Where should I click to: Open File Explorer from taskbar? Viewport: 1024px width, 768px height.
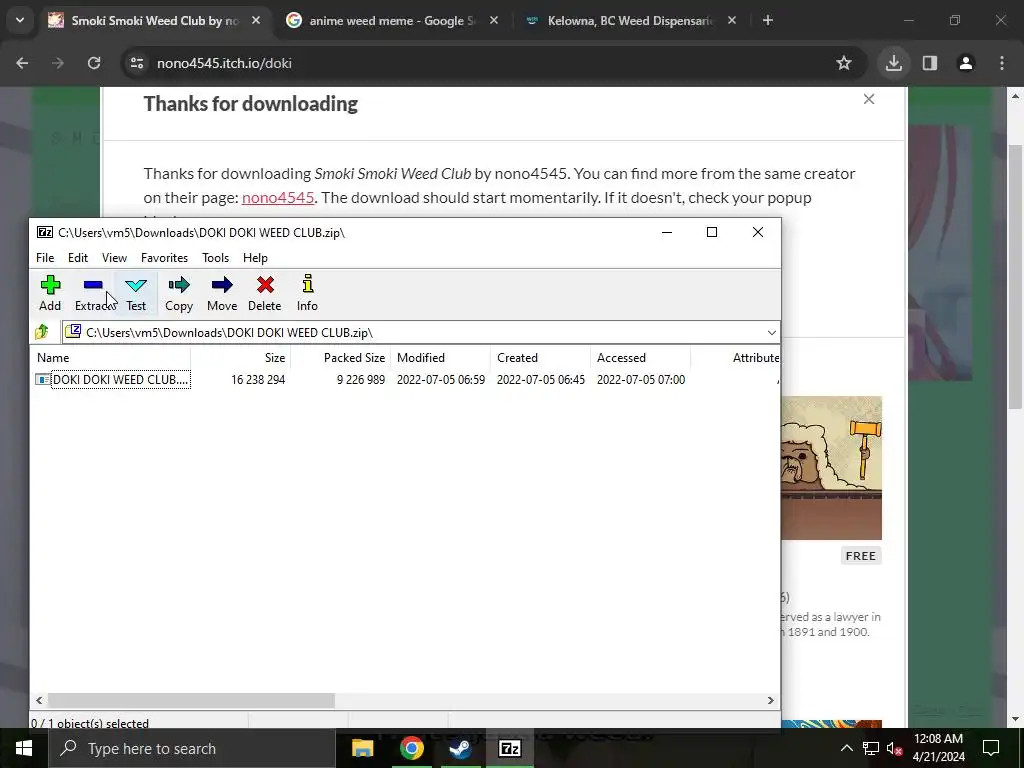tap(362, 748)
